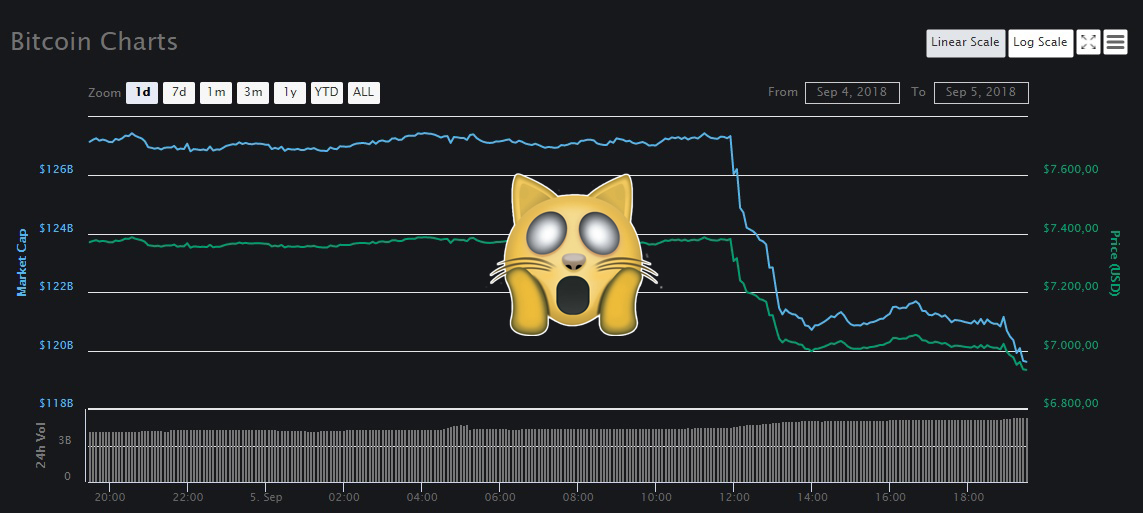Click the $122B market cap tick

pyautogui.click(x=56, y=286)
